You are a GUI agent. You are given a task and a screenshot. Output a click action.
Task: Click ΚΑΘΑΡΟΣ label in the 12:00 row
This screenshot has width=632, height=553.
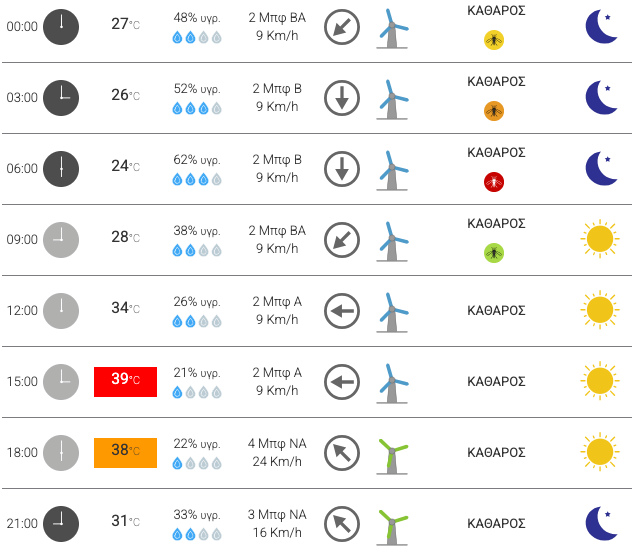496,310
